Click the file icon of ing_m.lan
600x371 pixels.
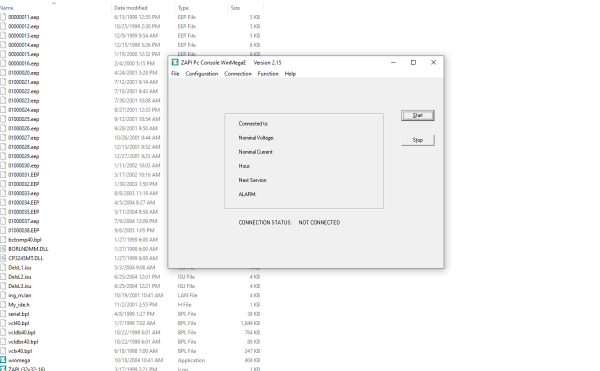click(x=3, y=295)
